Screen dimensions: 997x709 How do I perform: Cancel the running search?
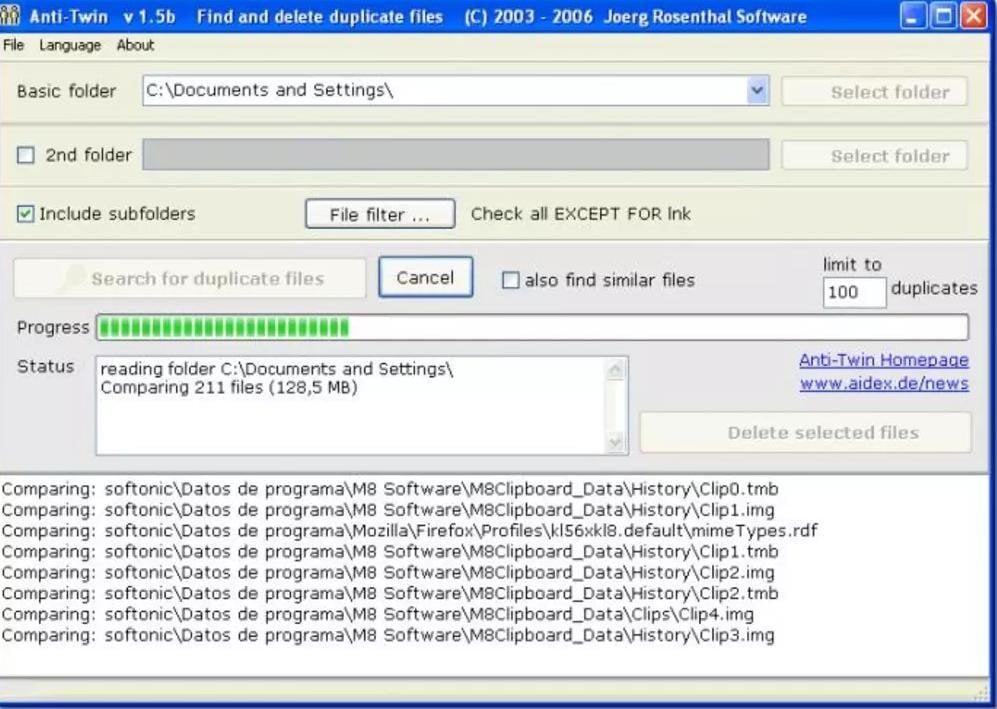point(425,277)
